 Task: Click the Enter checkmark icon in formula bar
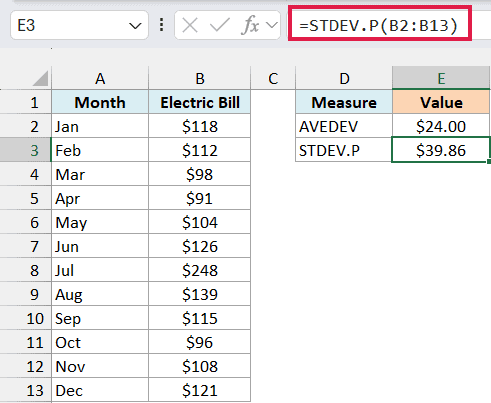220,25
